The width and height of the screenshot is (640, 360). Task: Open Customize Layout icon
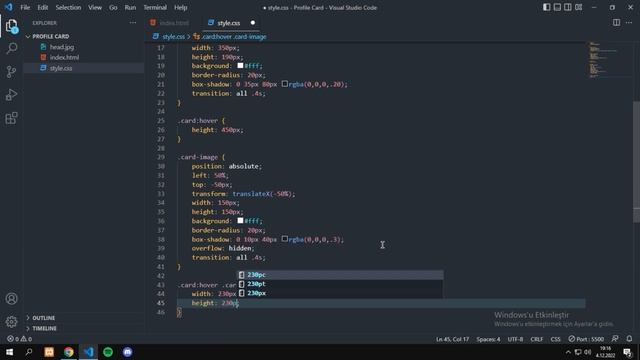(x=578, y=7)
